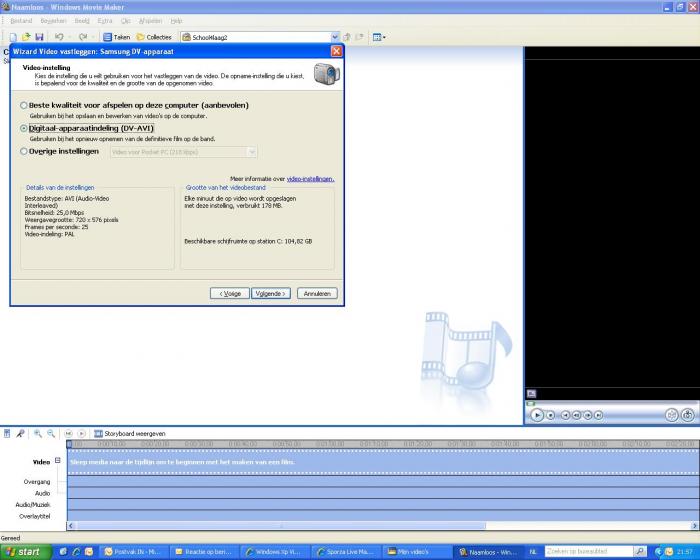Click the timeline scrollbar left arrow
700x560 pixels.
[71, 526]
